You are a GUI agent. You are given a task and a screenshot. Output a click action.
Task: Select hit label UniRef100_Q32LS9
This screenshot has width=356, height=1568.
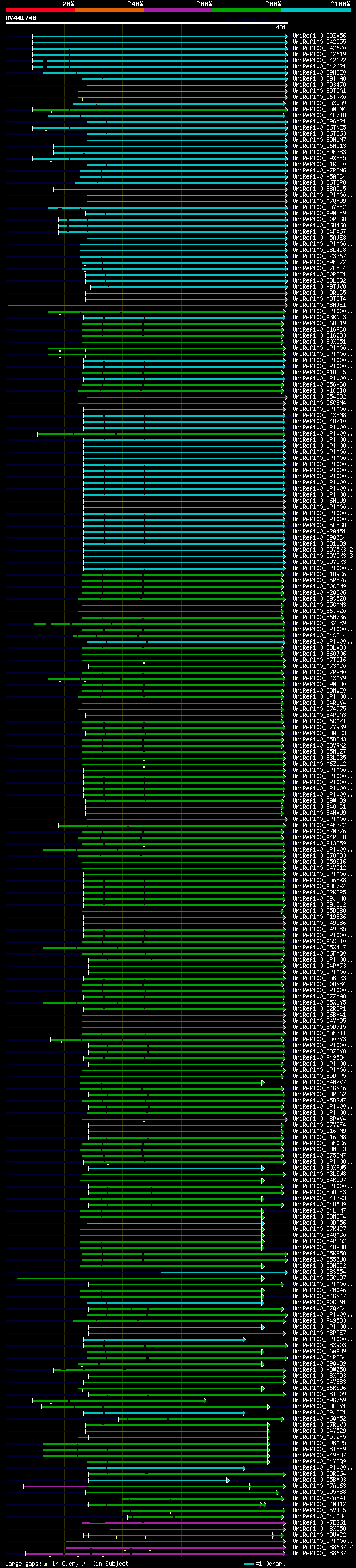[319, 624]
